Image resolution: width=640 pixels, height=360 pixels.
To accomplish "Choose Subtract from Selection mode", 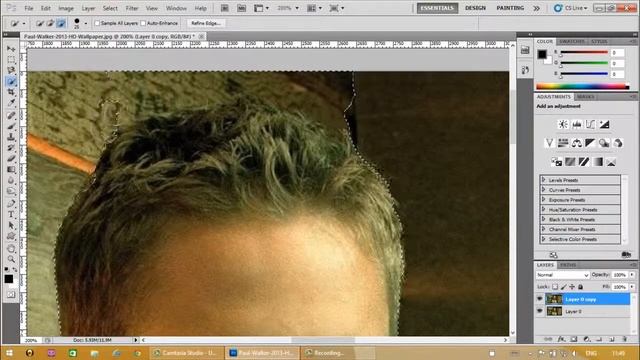I will click(61, 23).
